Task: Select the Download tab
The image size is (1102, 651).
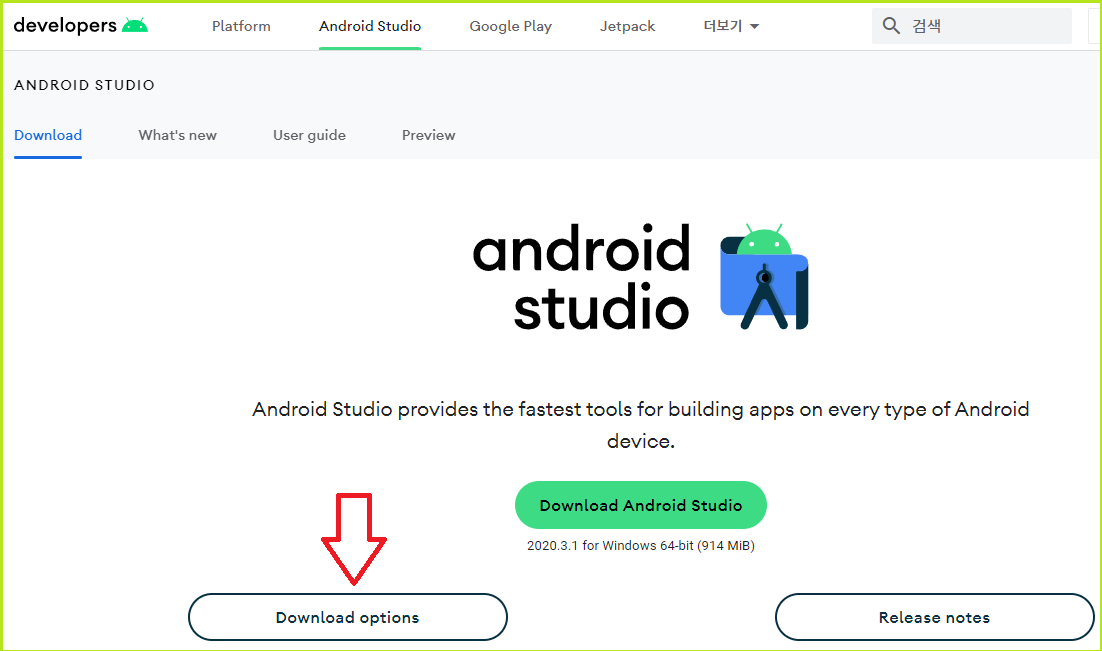Action: coord(48,135)
